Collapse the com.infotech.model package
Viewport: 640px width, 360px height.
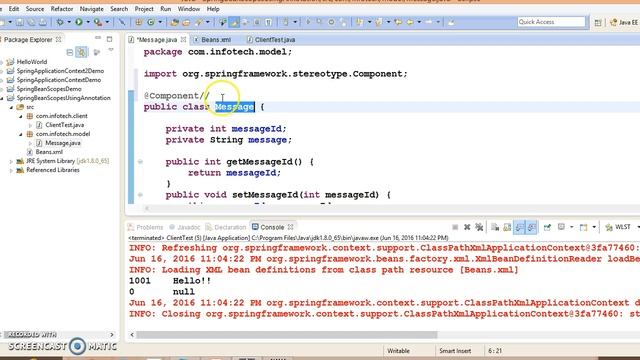click(21, 134)
